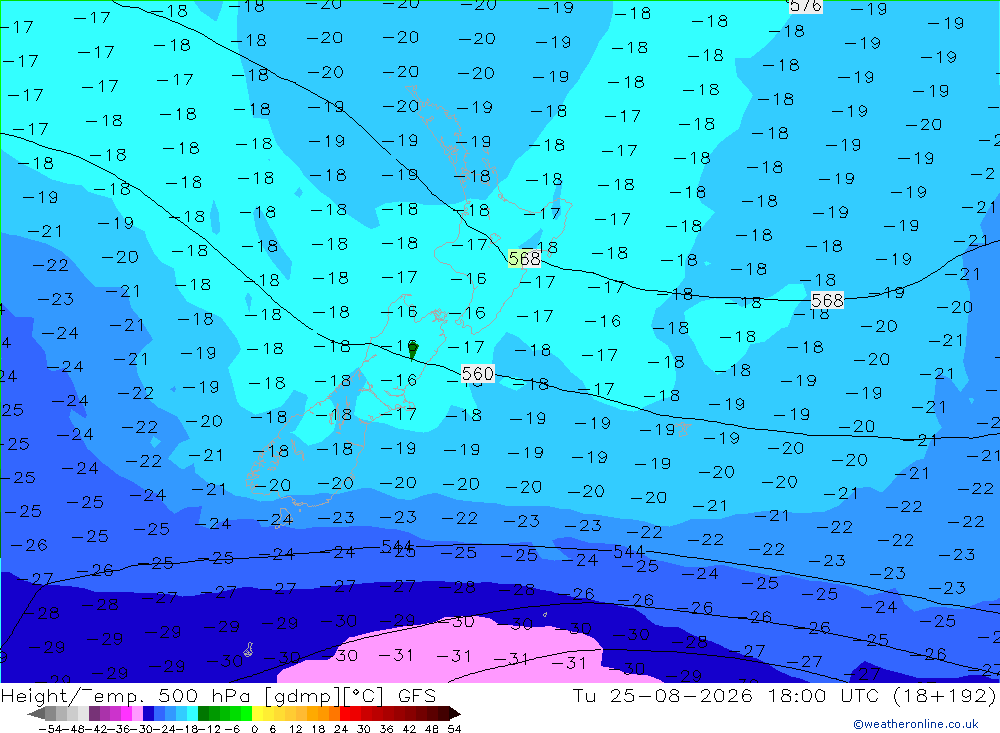Viewport: 1000px width, 733px height.
Task: Click the positive "24" scale label below red
Action: (341, 729)
